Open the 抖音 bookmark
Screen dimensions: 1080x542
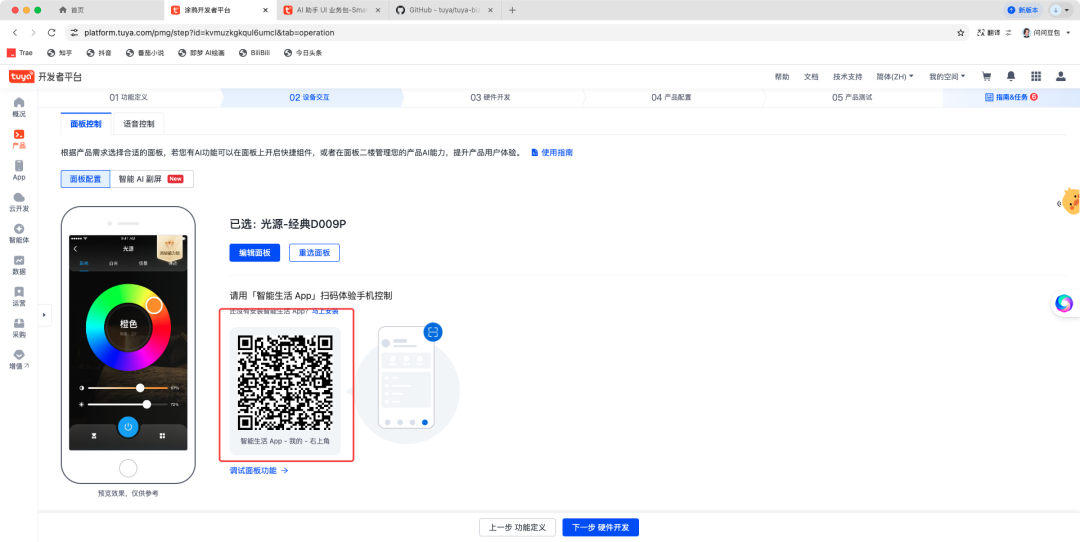click(99, 52)
